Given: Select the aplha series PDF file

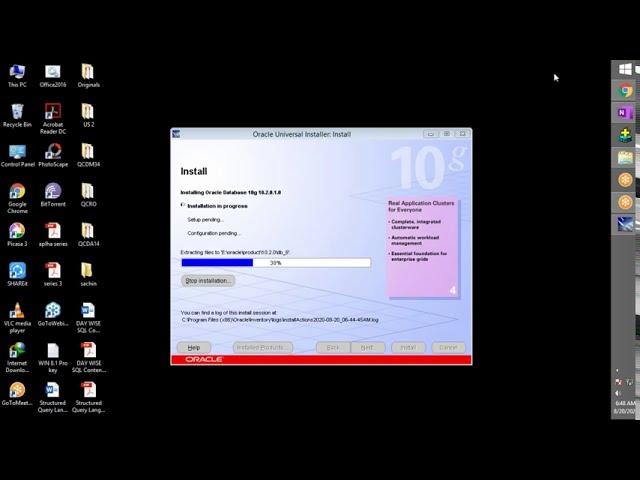Looking at the screenshot, I should [x=53, y=235].
